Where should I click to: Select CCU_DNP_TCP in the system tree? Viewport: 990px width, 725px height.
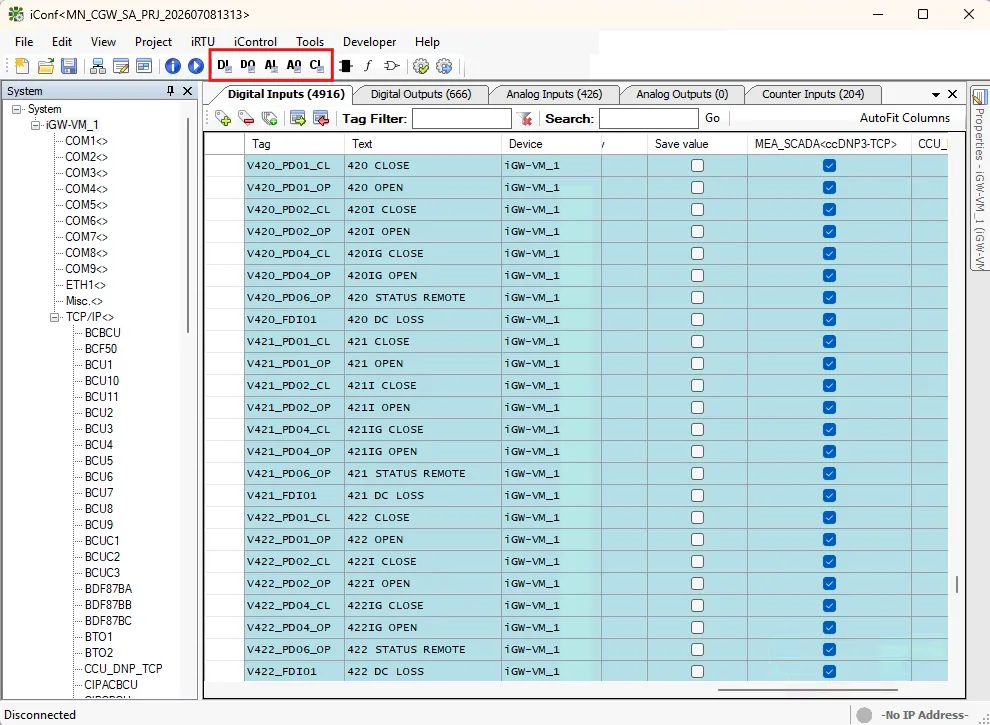123,669
